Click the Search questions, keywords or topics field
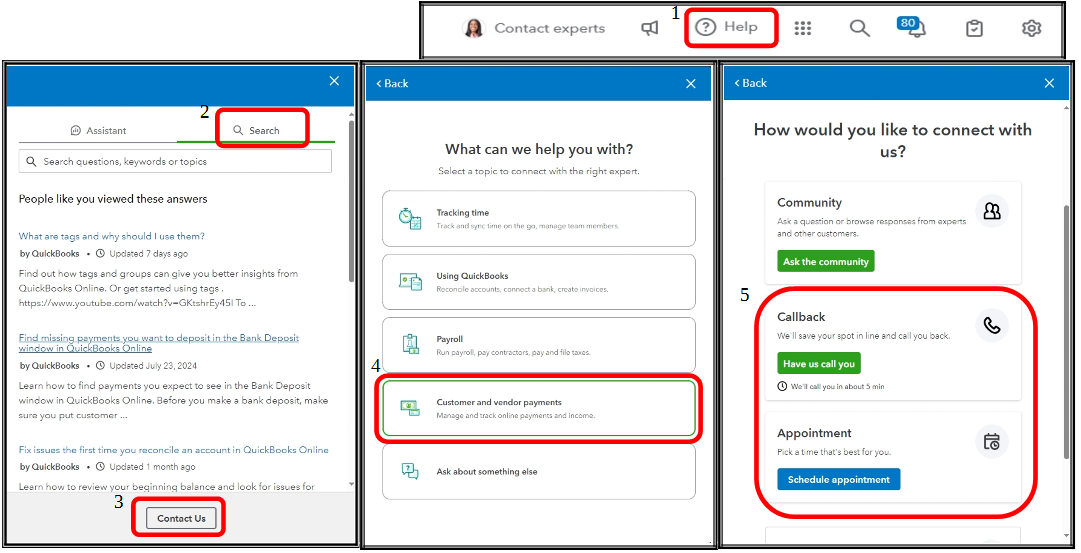 point(175,161)
